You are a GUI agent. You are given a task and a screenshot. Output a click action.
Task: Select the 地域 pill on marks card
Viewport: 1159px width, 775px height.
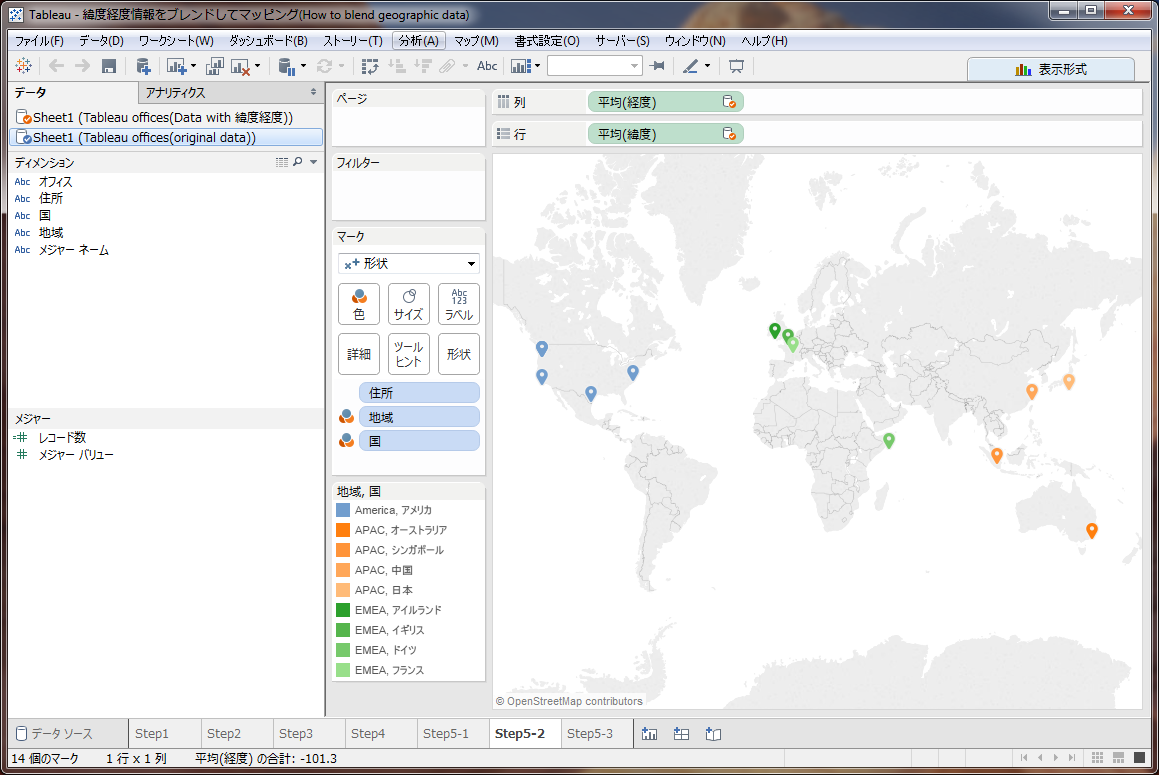pyautogui.click(x=419, y=417)
